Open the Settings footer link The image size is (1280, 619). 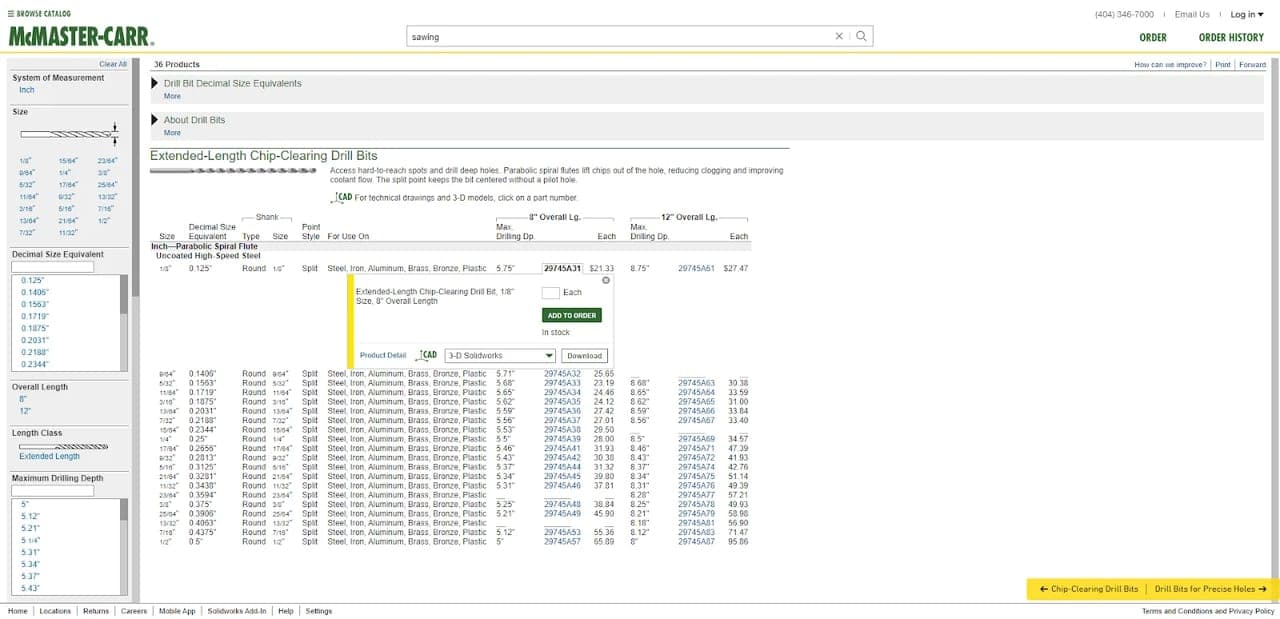[319, 611]
